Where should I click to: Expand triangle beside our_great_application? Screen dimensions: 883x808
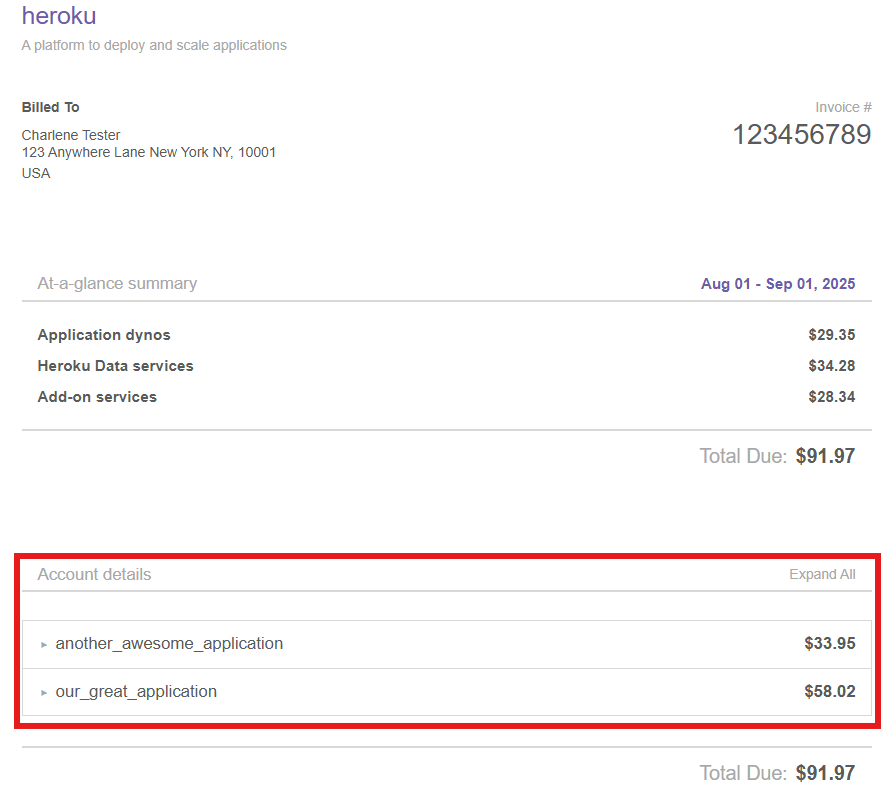point(44,693)
